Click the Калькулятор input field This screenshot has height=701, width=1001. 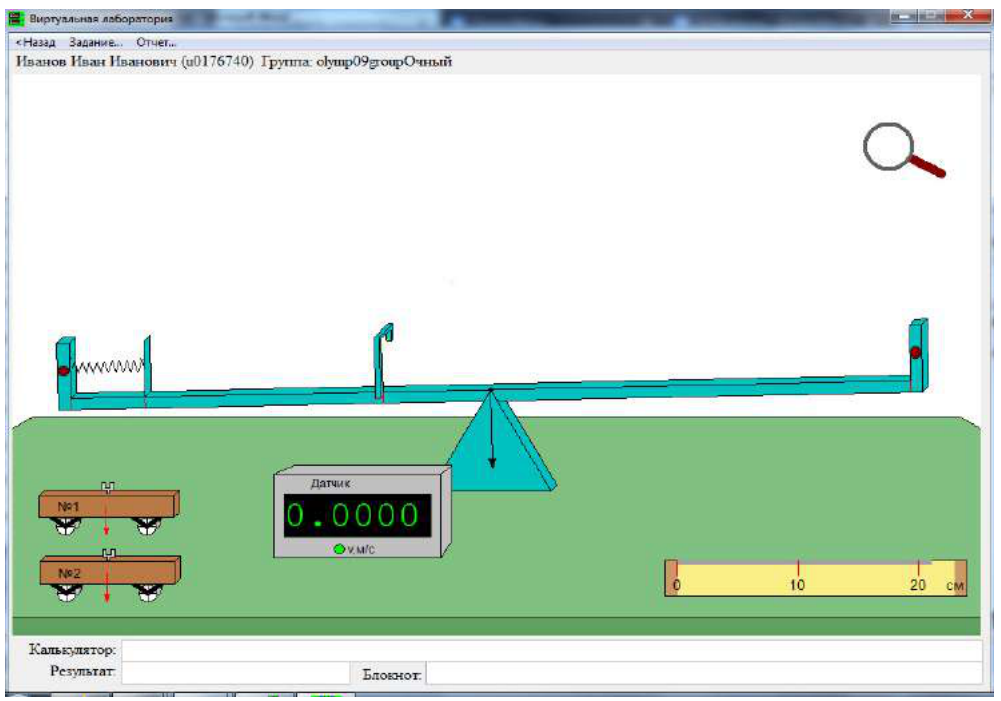point(552,650)
